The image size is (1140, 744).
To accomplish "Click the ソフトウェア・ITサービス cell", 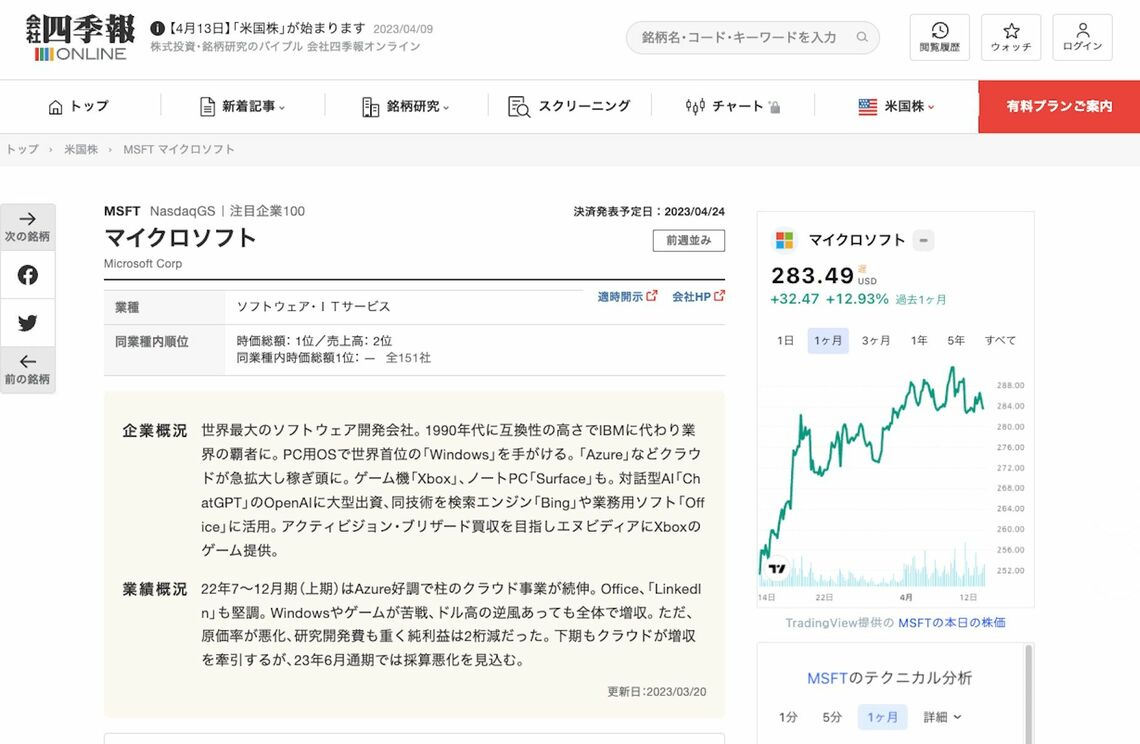I will pyautogui.click(x=313, y=307).
